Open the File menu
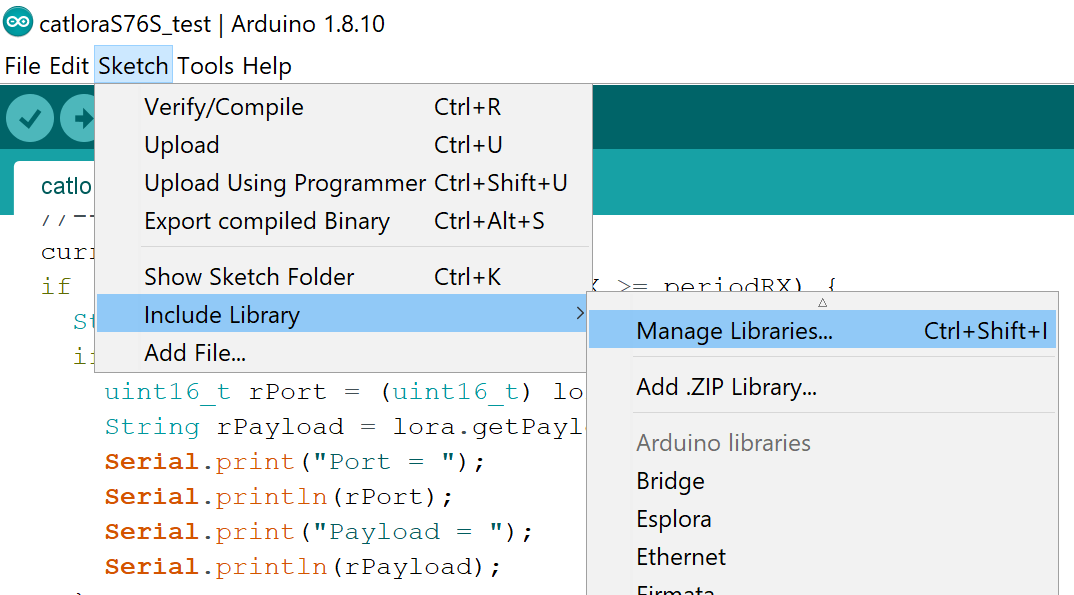This screenshot has height=595, width=1074. 23,66
